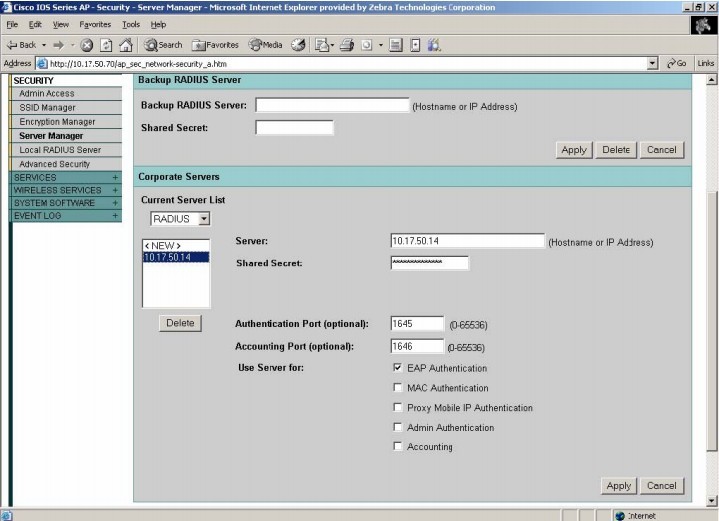
Task: Open the Tools menu
Action: click(131, 24)
